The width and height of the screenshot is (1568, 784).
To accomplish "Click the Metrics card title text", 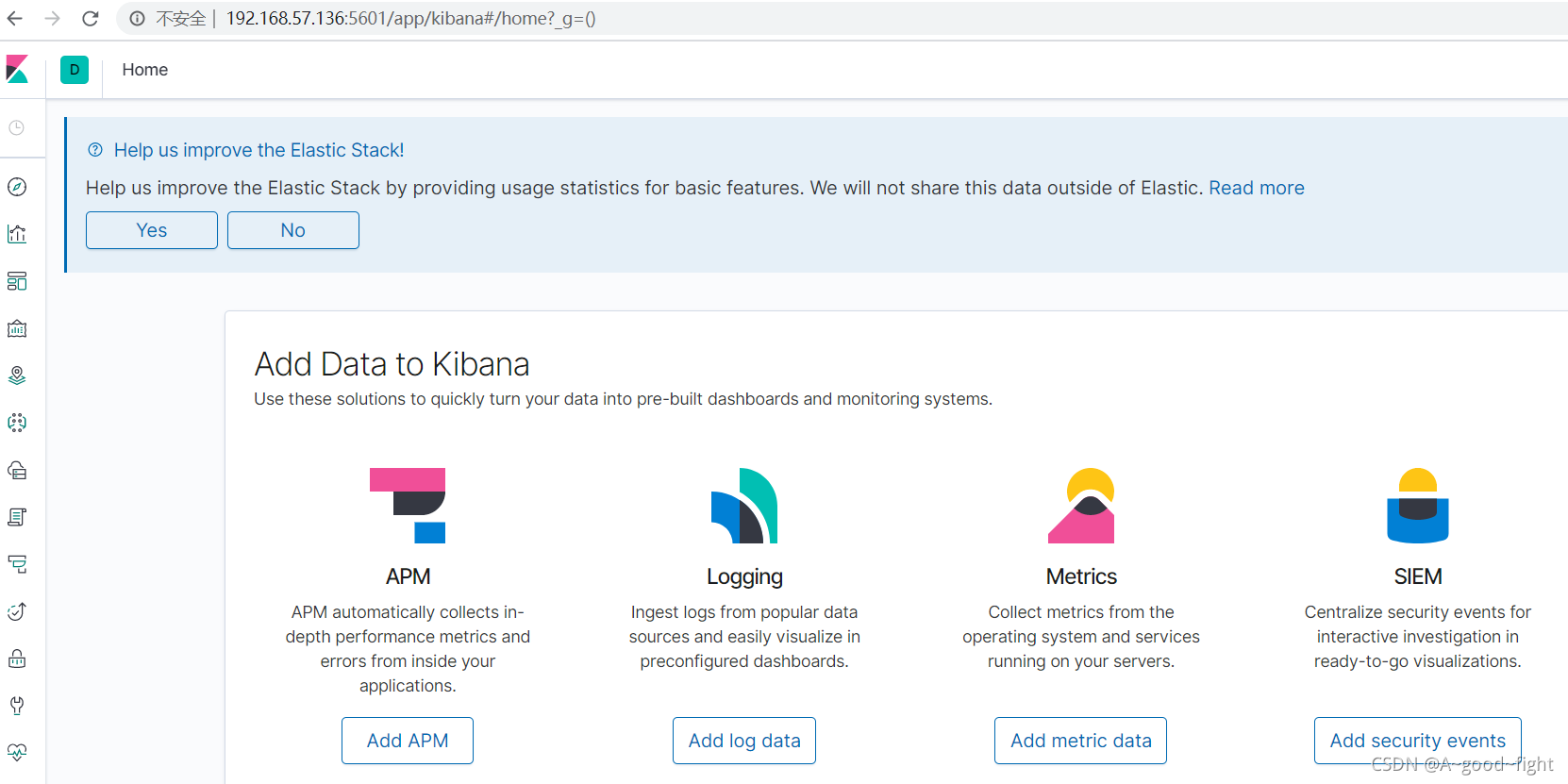I will point(1081,576).
